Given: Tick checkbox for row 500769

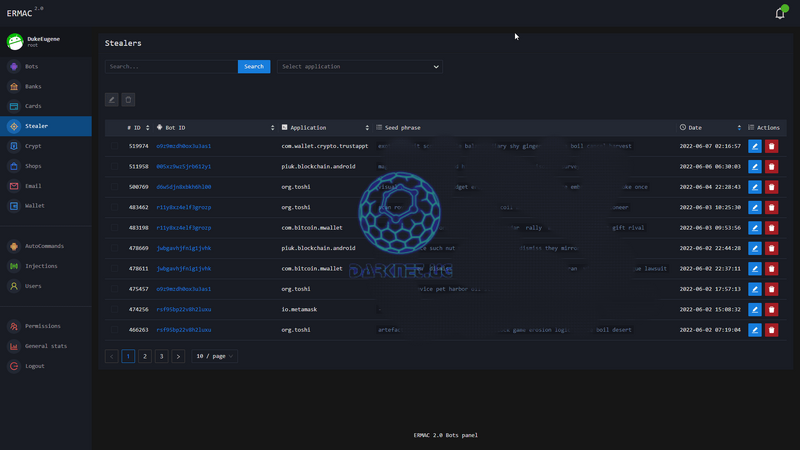Looking at the screenshot, I should click(114, 187).
